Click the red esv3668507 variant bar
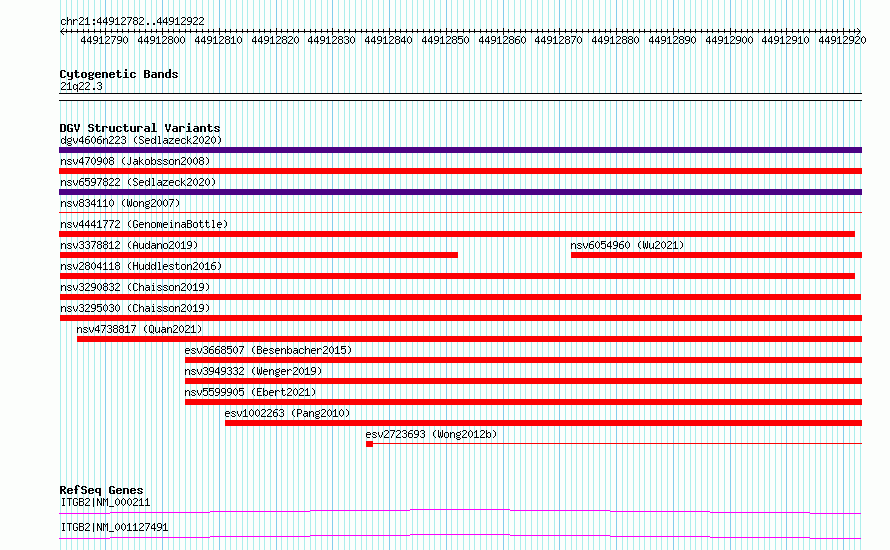 tap(523, 360)
